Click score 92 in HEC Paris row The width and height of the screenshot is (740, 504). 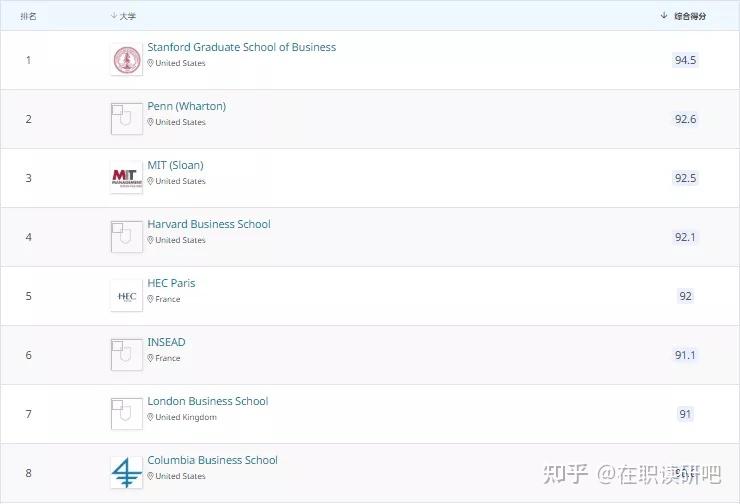click(x=685, y=296)
